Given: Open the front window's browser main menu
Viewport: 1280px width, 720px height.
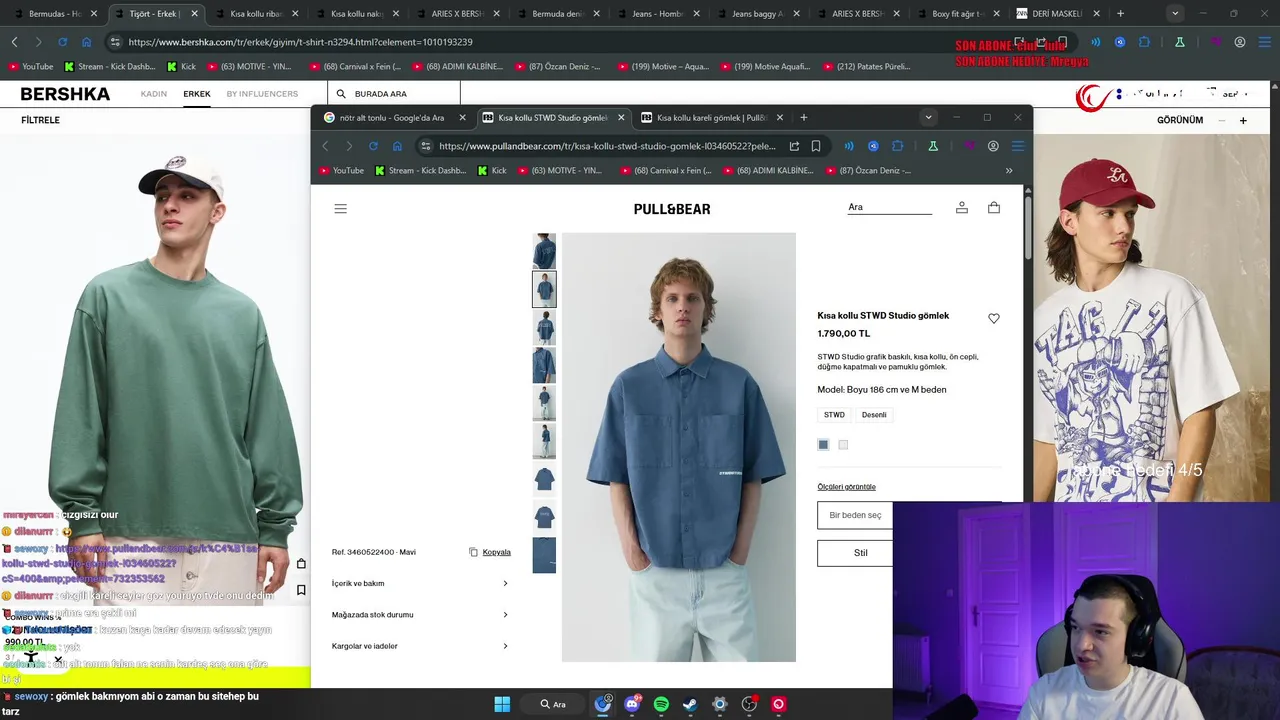Looking at the screenshot, I should 1018,146.
